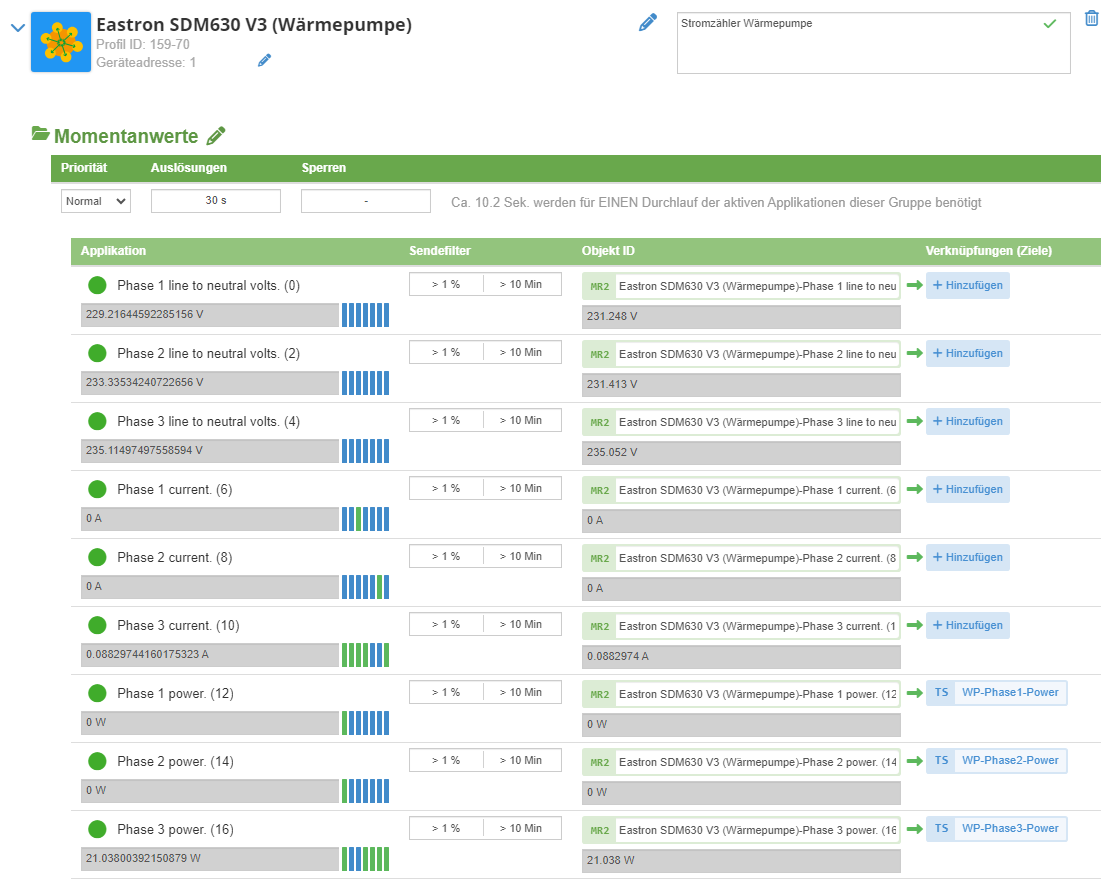Screen dimensions: 1101x881
Task: Select Phase 1 volts object ID field
Action: click(x=757, y=286)
